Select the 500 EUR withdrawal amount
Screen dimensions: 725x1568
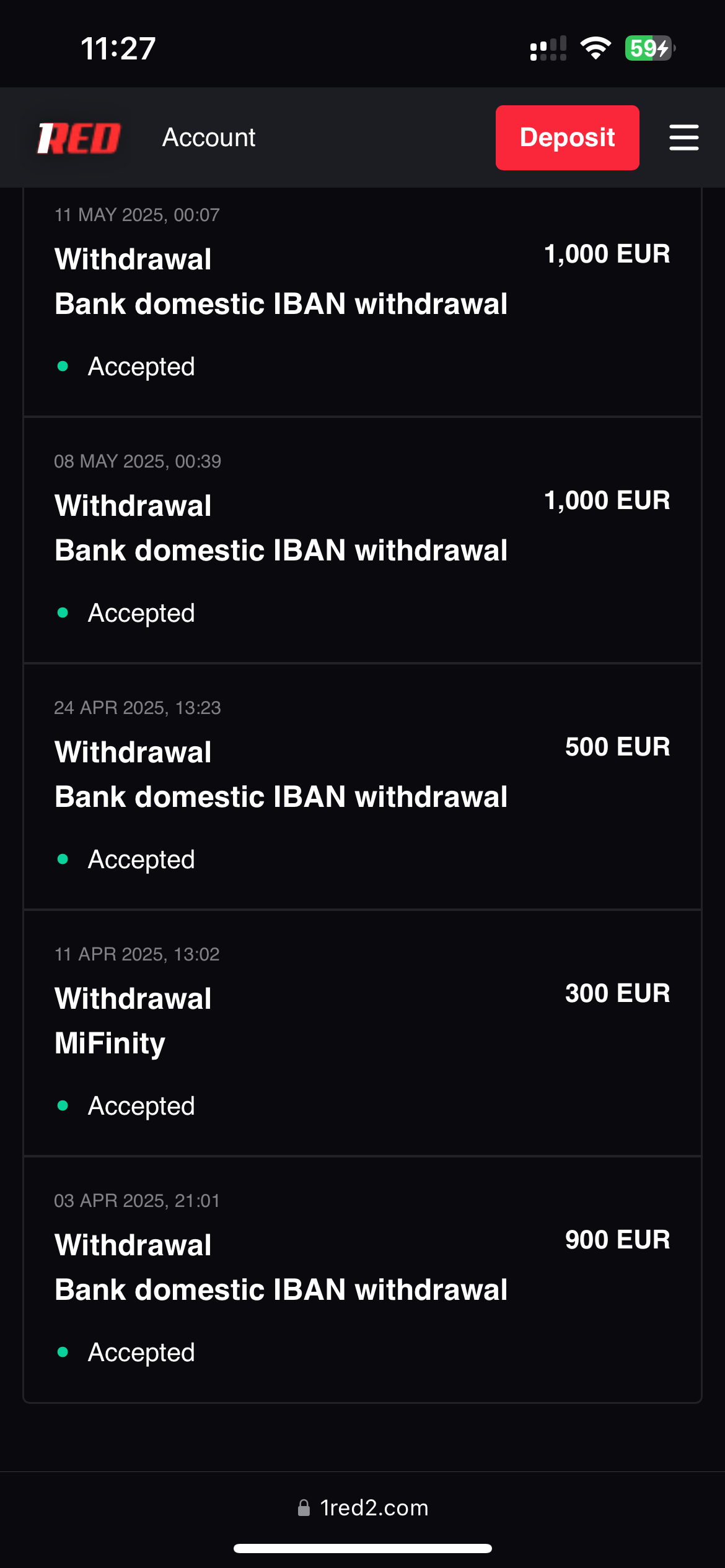(x=617, y=747)
